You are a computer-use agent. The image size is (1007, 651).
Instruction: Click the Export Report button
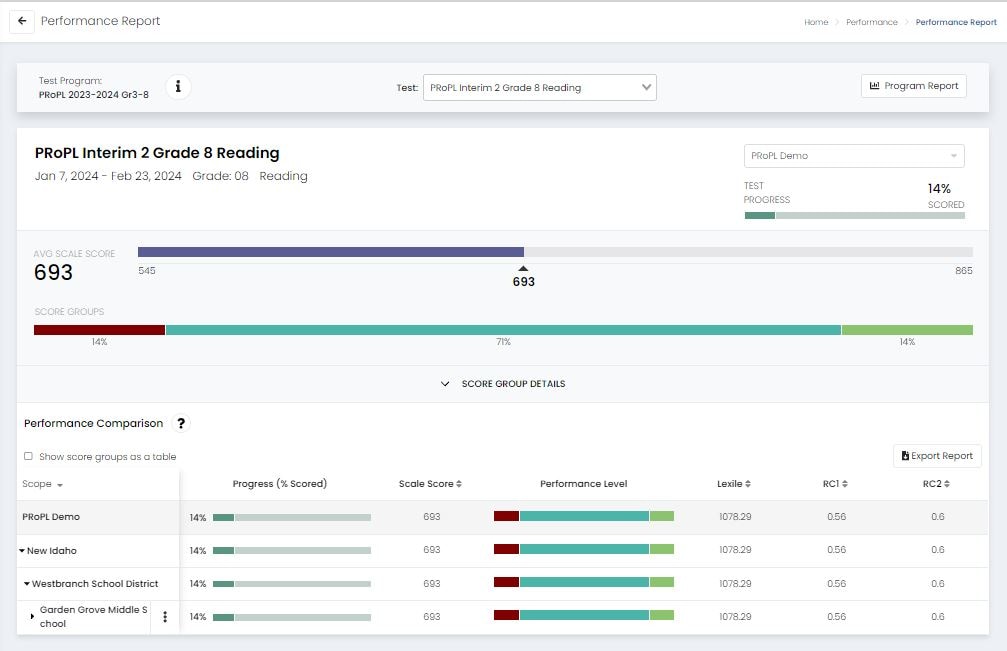(936, 456)
